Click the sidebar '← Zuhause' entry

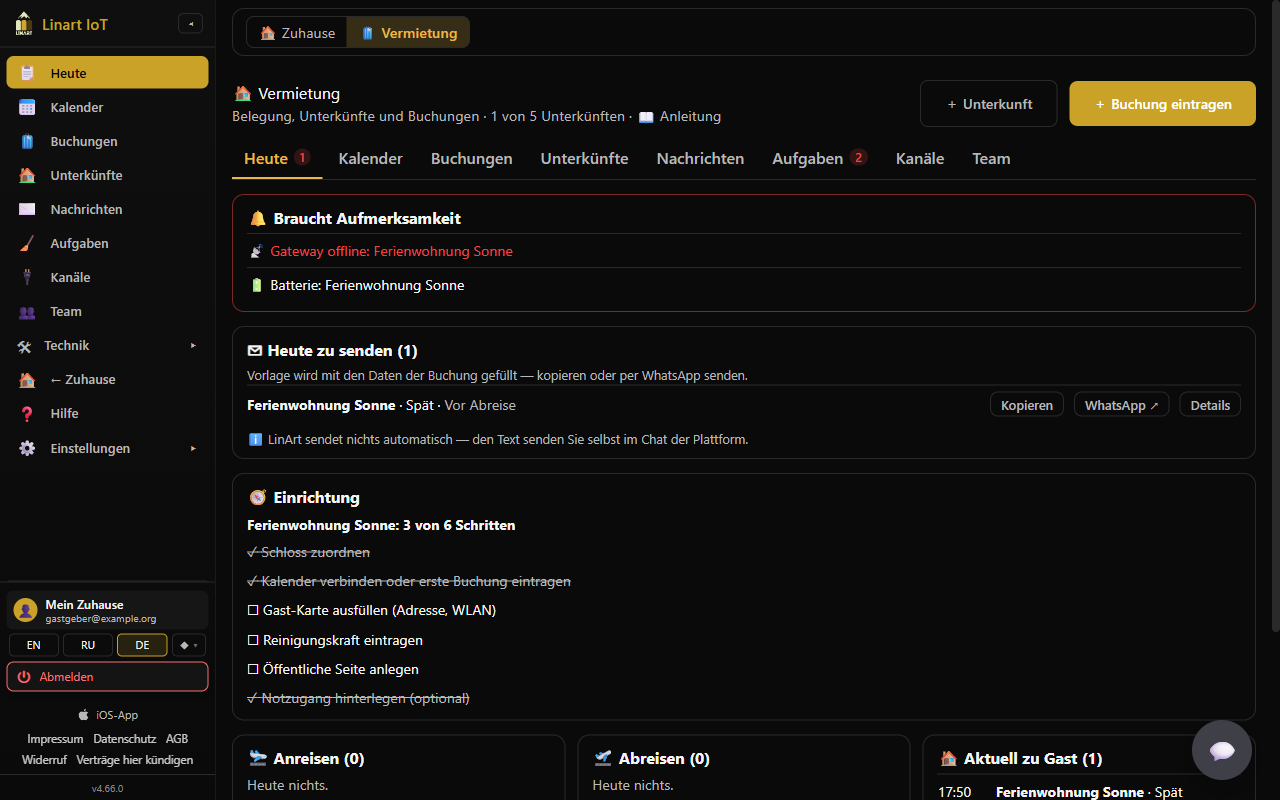pos(107,379)
